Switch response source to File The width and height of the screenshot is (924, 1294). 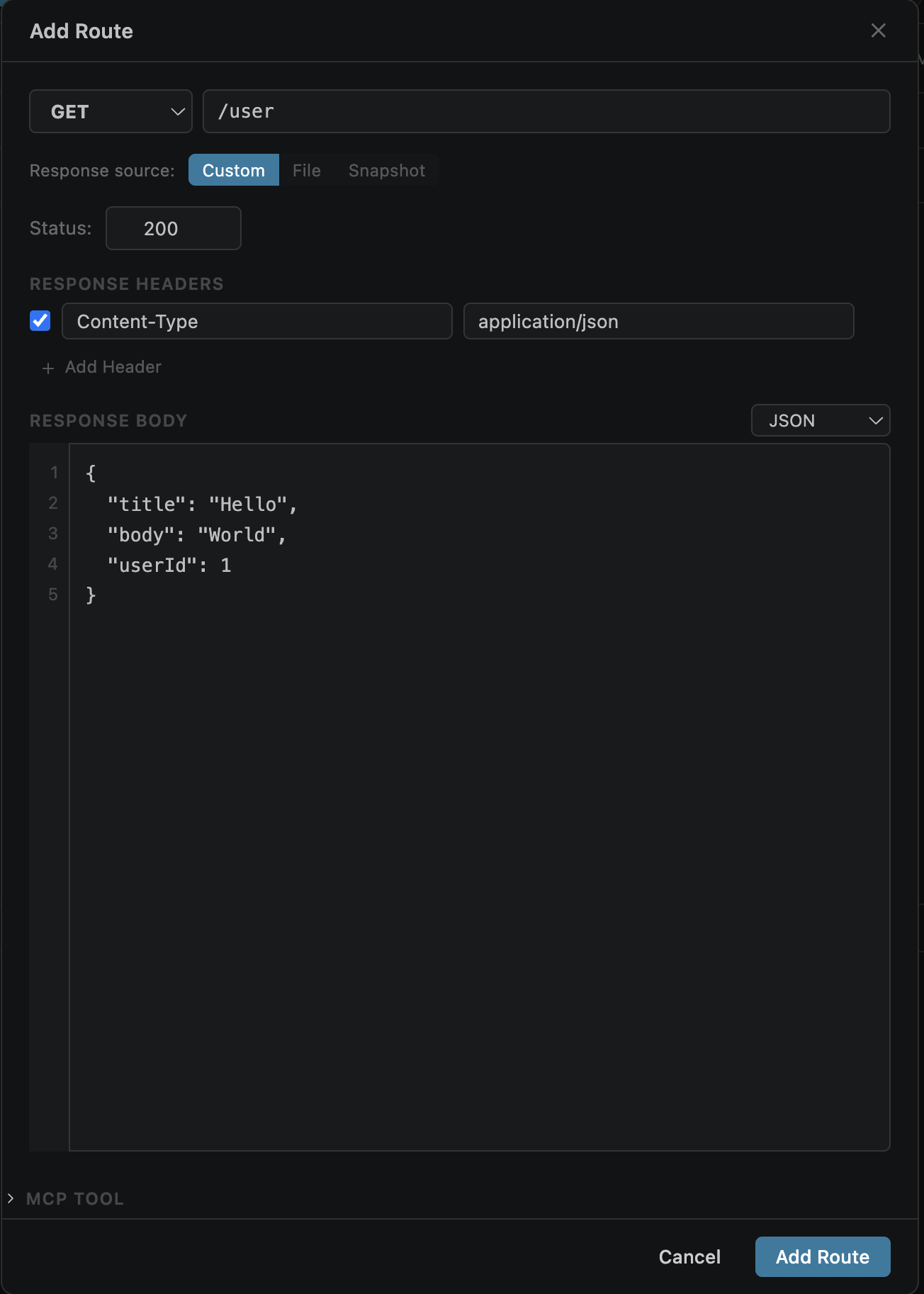coord(307,170)
